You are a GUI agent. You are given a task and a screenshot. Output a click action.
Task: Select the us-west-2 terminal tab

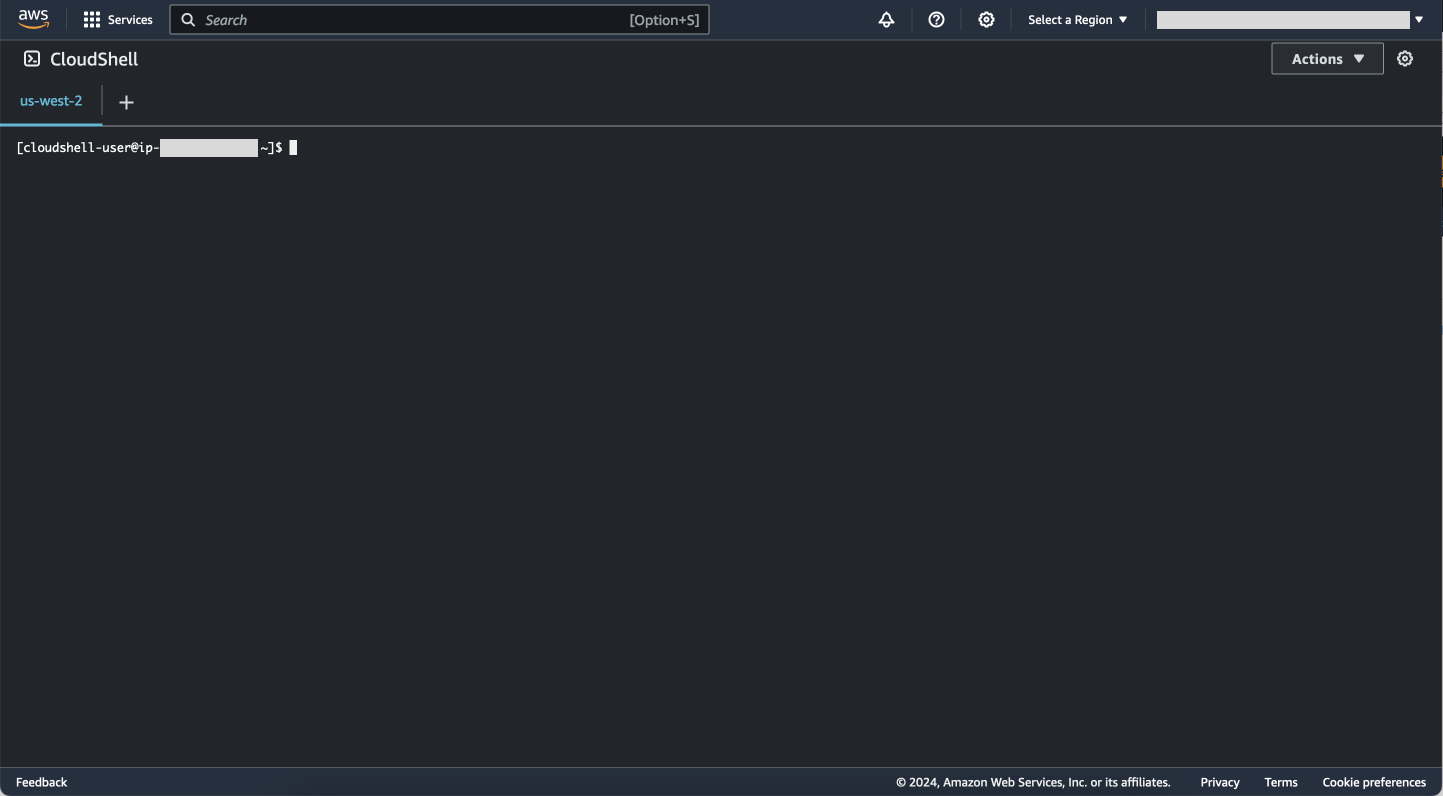[x=51, y=101]
